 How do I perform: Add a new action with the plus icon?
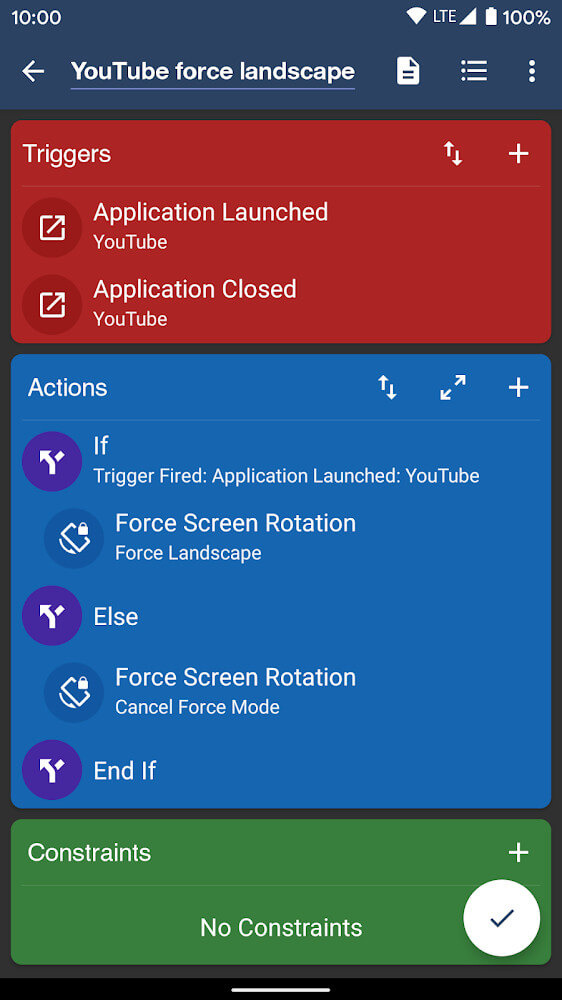click(x=519, y=387)
